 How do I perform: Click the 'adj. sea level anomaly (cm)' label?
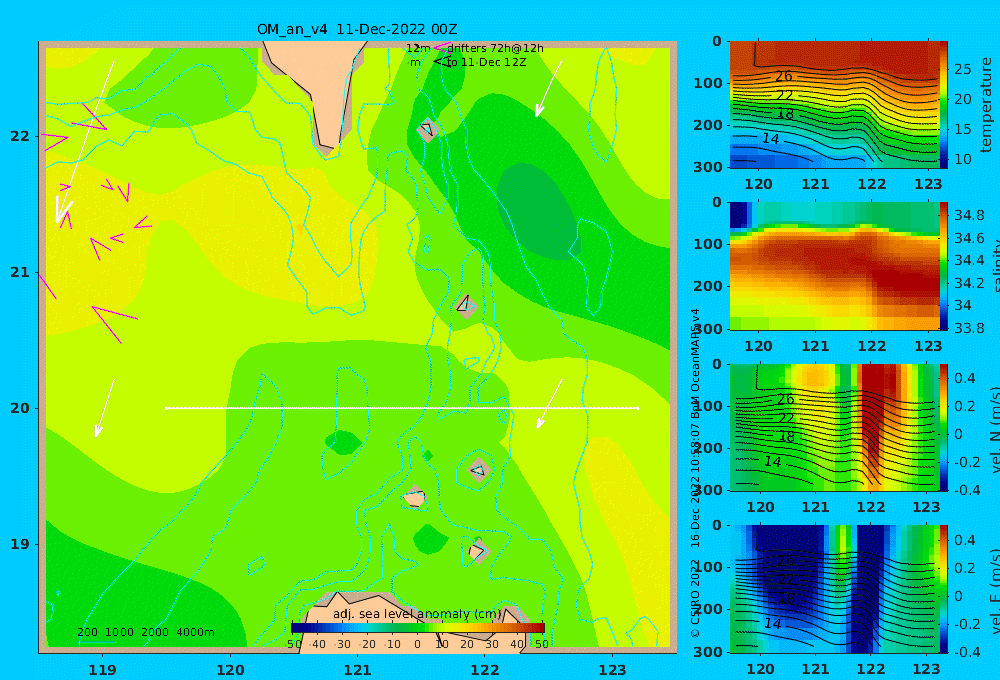pos(417,614)
